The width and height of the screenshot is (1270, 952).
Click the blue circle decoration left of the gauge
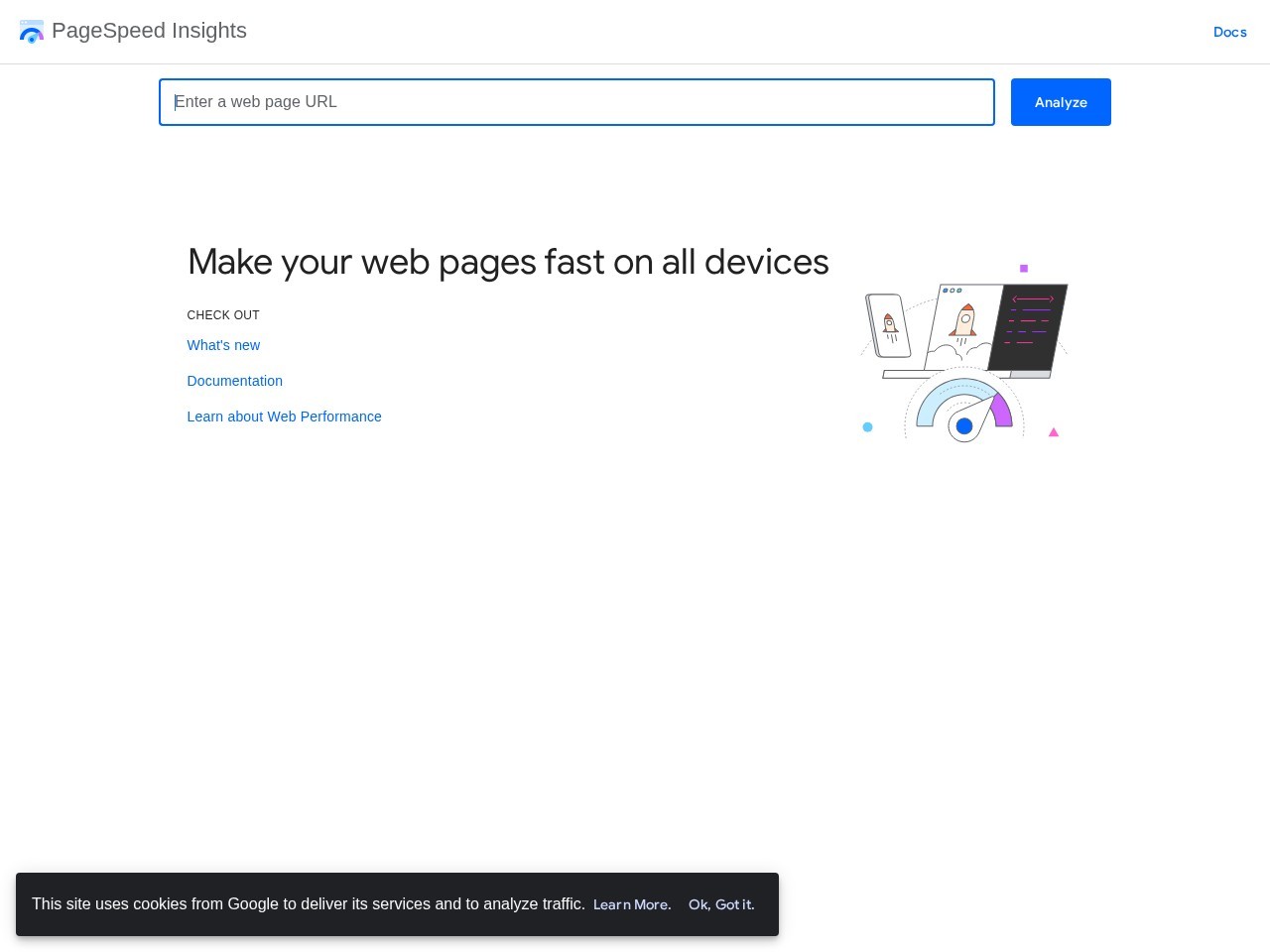pyautogui.click(x=867, y=426)
